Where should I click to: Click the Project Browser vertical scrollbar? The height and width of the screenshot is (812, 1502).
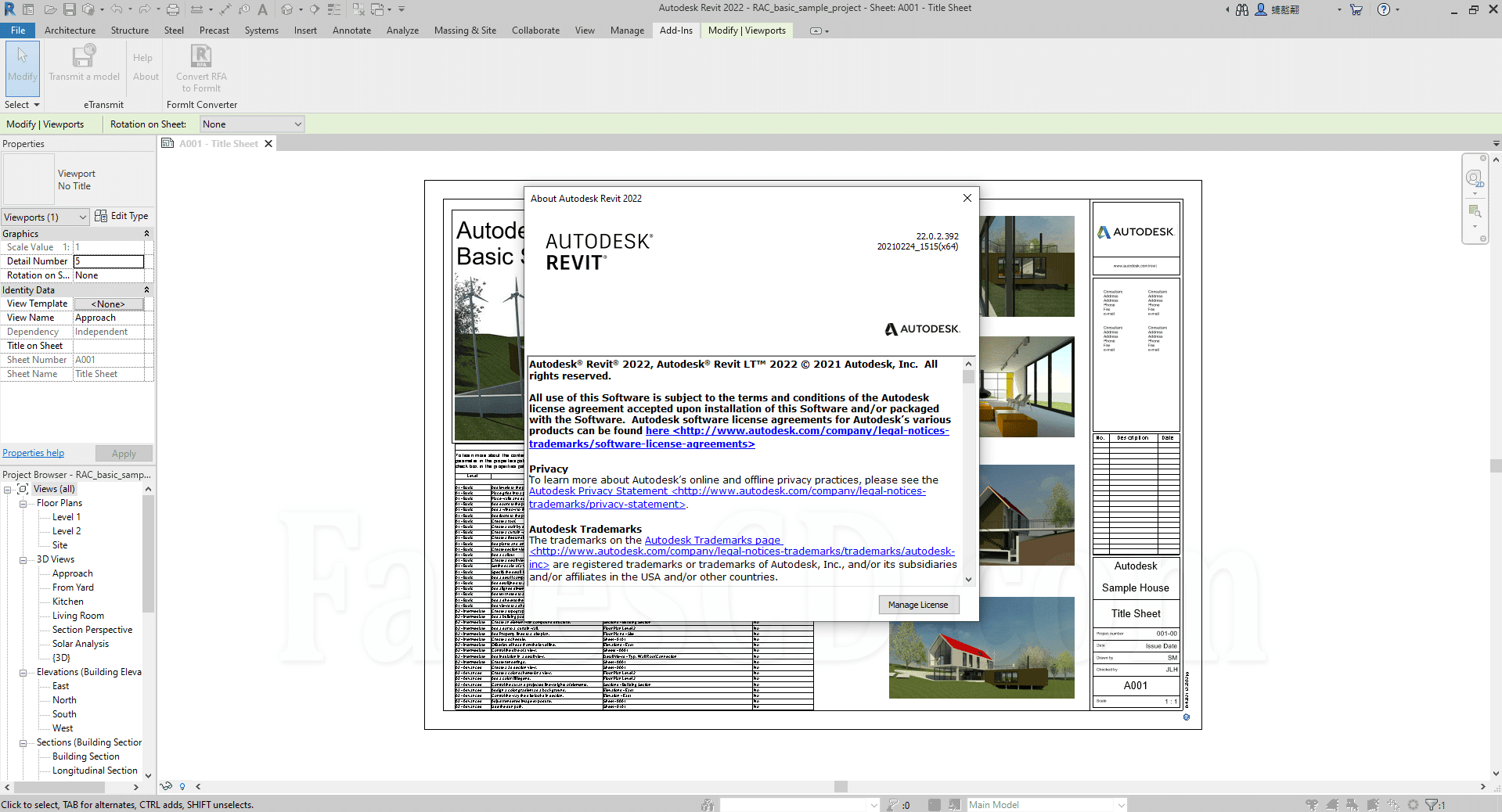click(148, 553)
